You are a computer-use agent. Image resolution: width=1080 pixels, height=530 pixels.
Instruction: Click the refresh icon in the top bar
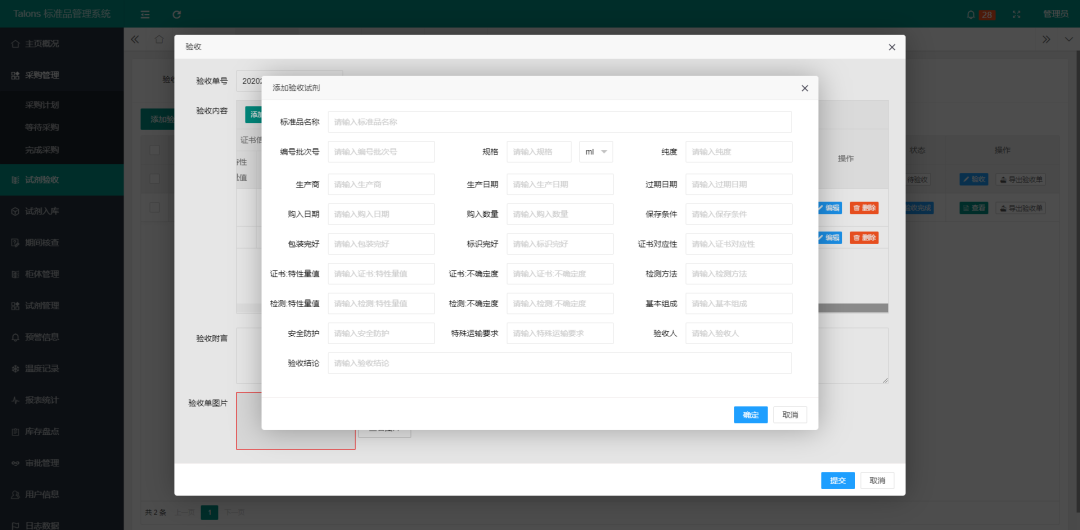[x=177, y=14]
